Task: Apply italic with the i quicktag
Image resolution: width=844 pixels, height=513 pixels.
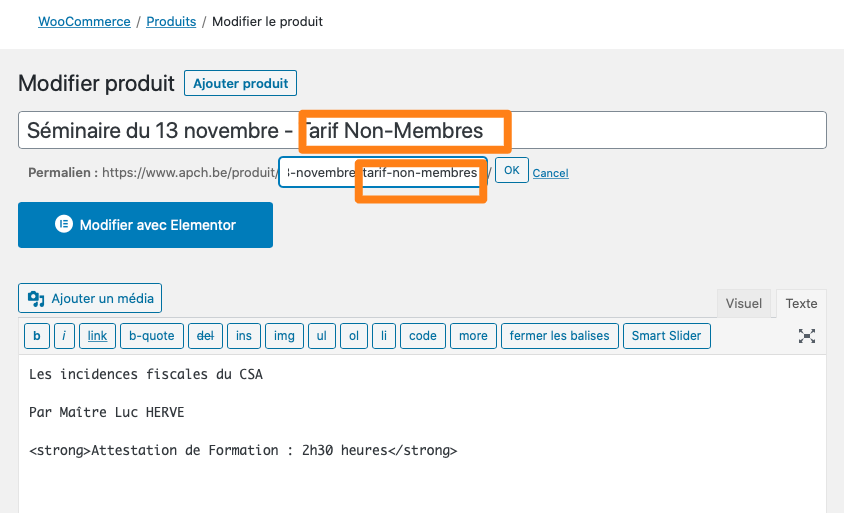Action: coord(64,336)
